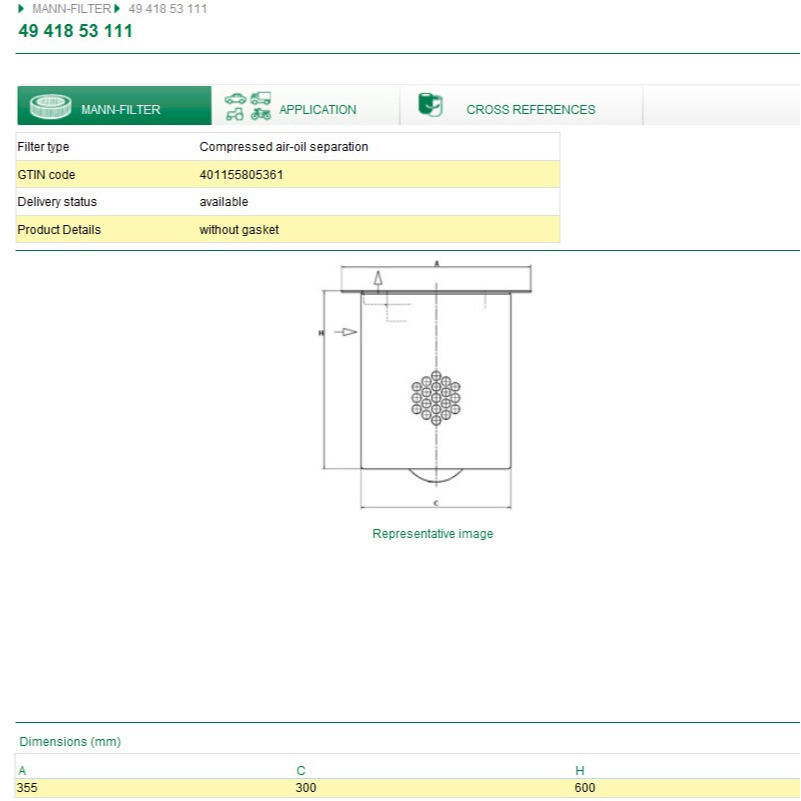
Task: Select the Product Details label
Action: click(x=59, y=230)
